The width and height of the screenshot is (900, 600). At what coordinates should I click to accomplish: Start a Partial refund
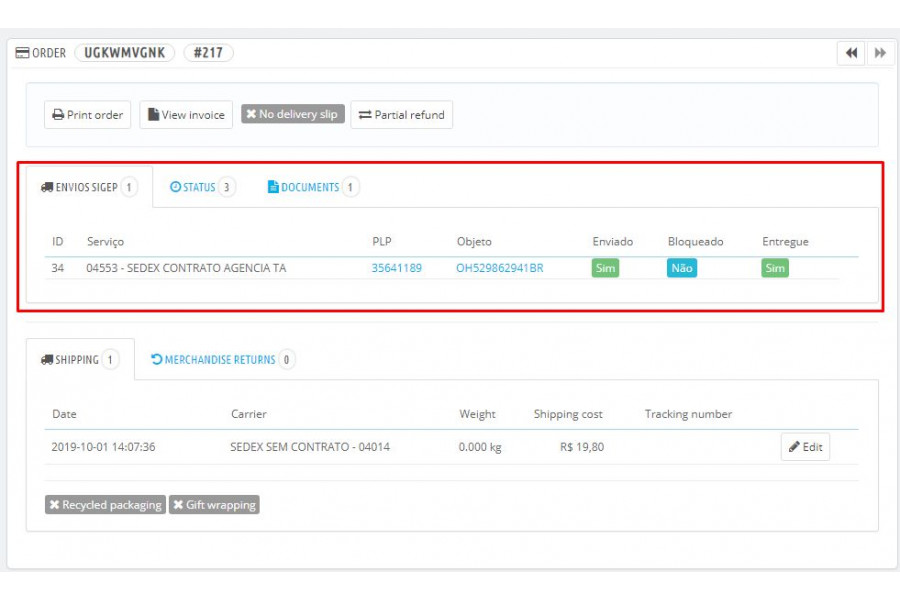click(401, 115)
